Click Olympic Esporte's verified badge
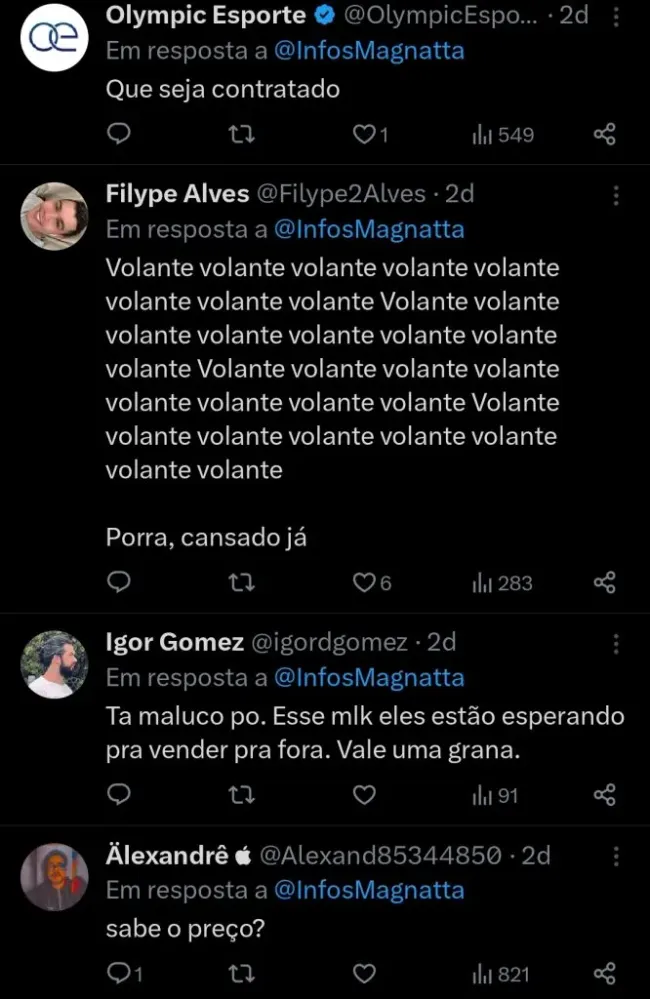Viewport: 650px width, 999px height. coord(322,15)
